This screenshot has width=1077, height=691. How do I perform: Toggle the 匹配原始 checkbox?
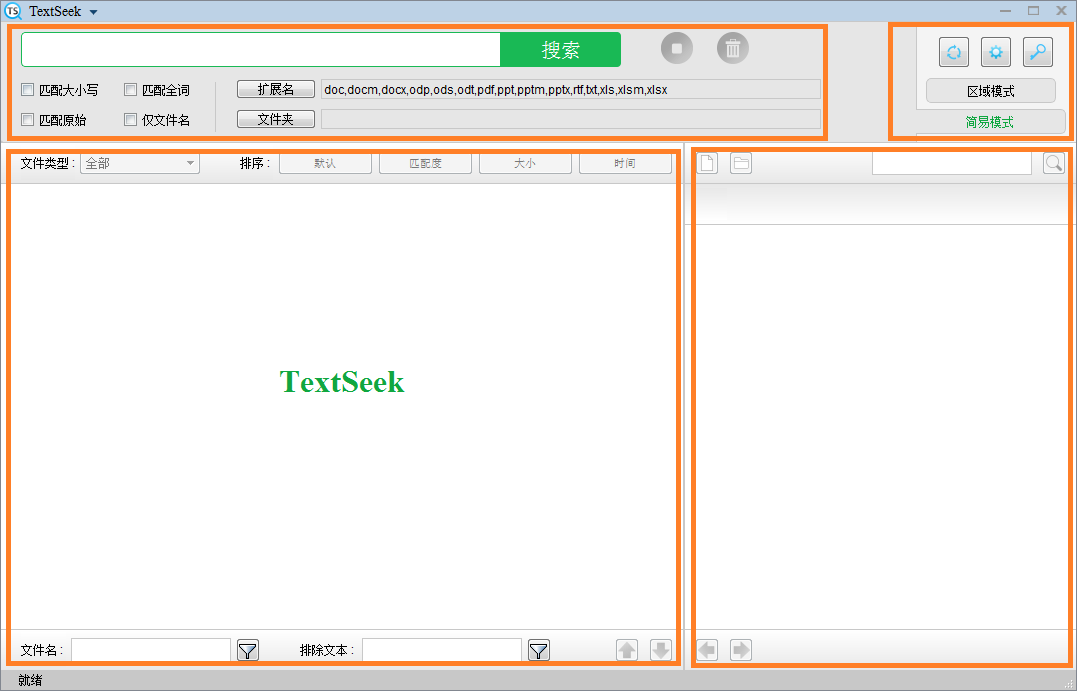pyautogui.click(x=27, y=120)
